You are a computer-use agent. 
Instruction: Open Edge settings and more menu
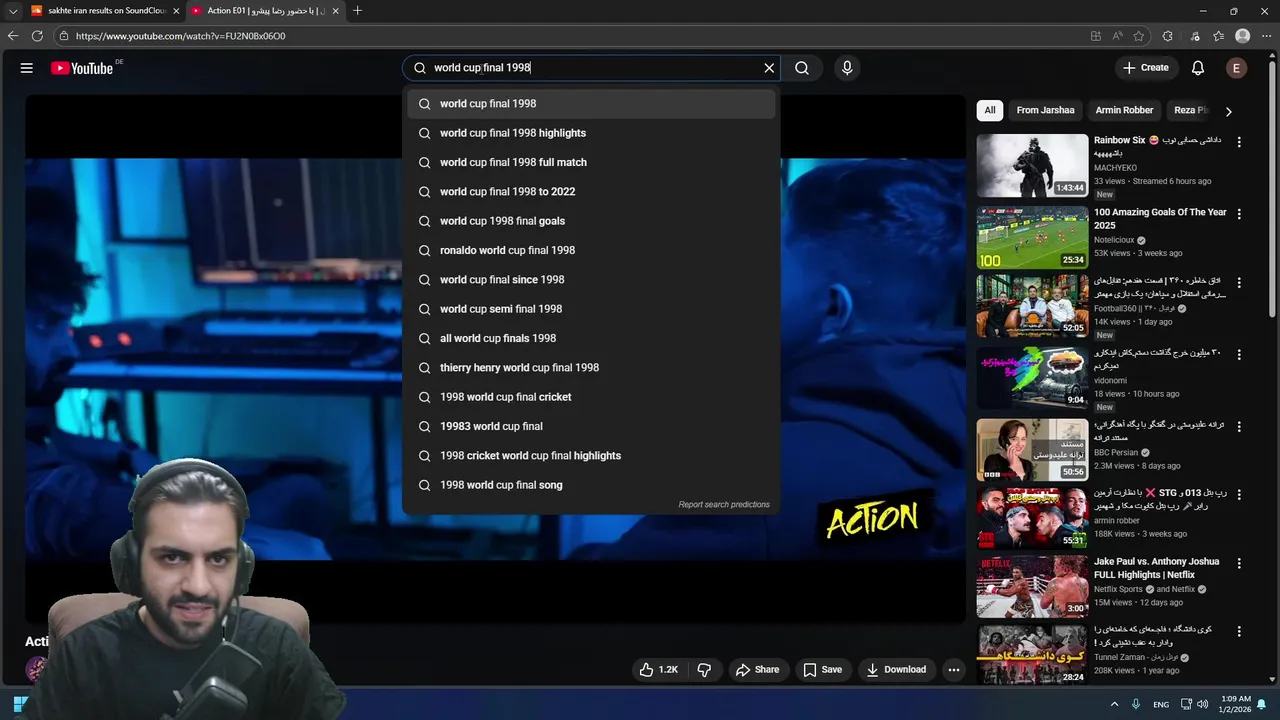(x=1266, y=36)
